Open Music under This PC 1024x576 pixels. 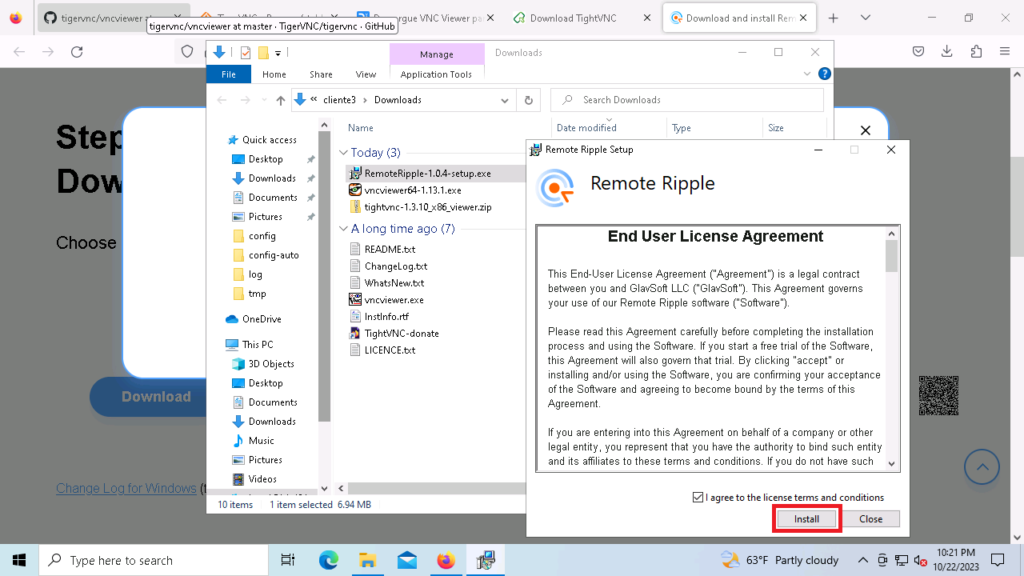pos(261,441)
